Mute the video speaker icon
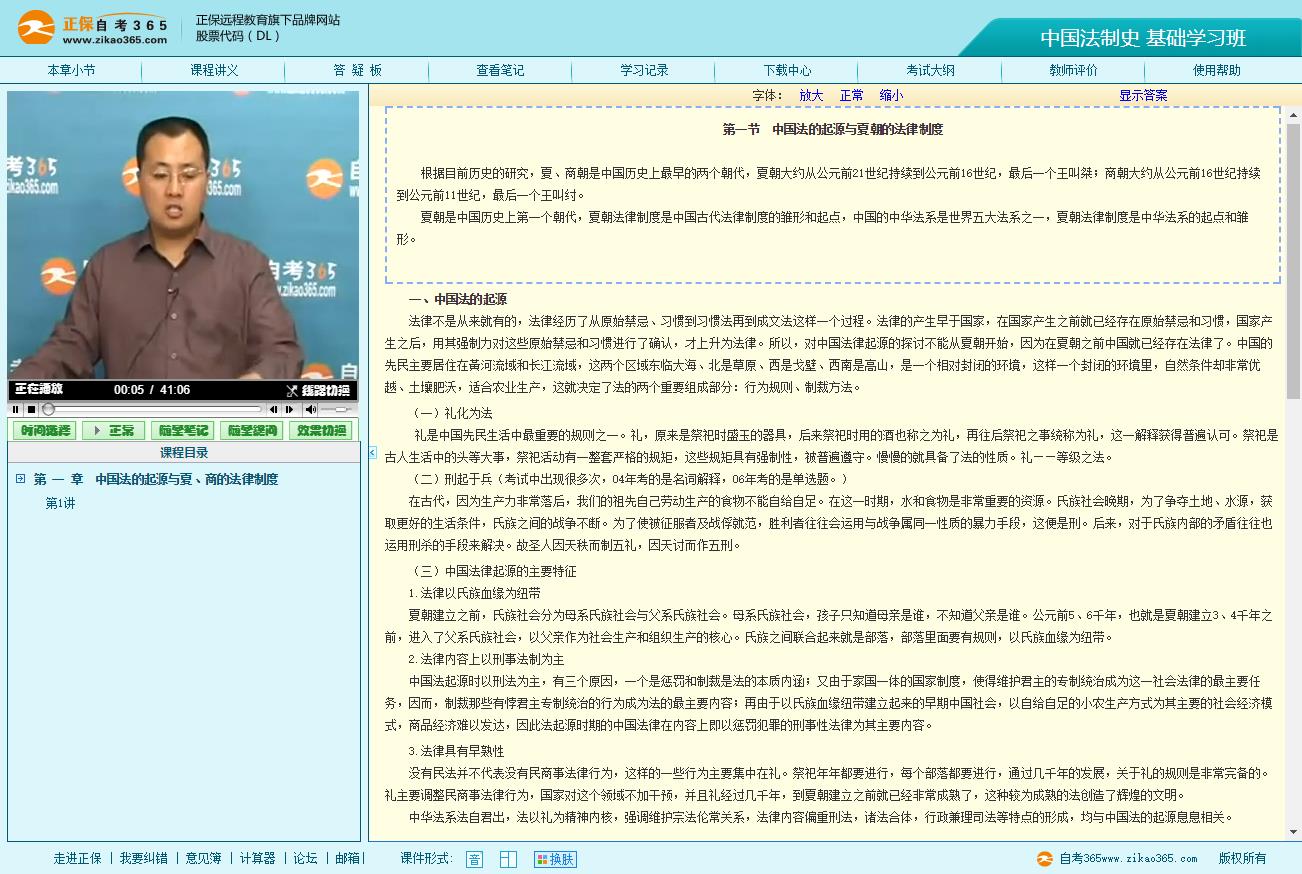Screen dimensions: 1302x874 click(x=311, y=409)
